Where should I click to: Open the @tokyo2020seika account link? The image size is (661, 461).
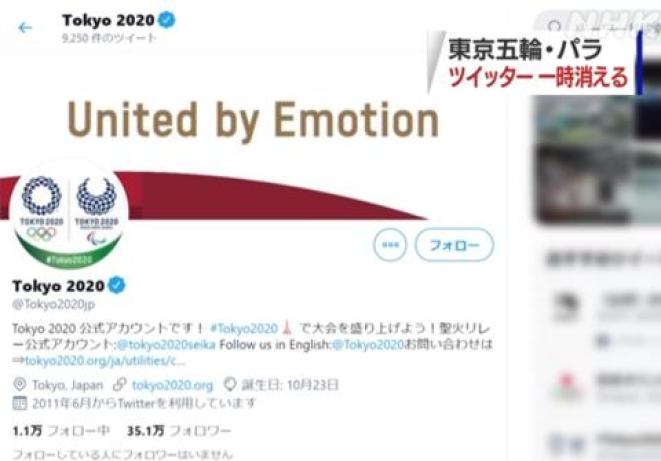[166, 345]
